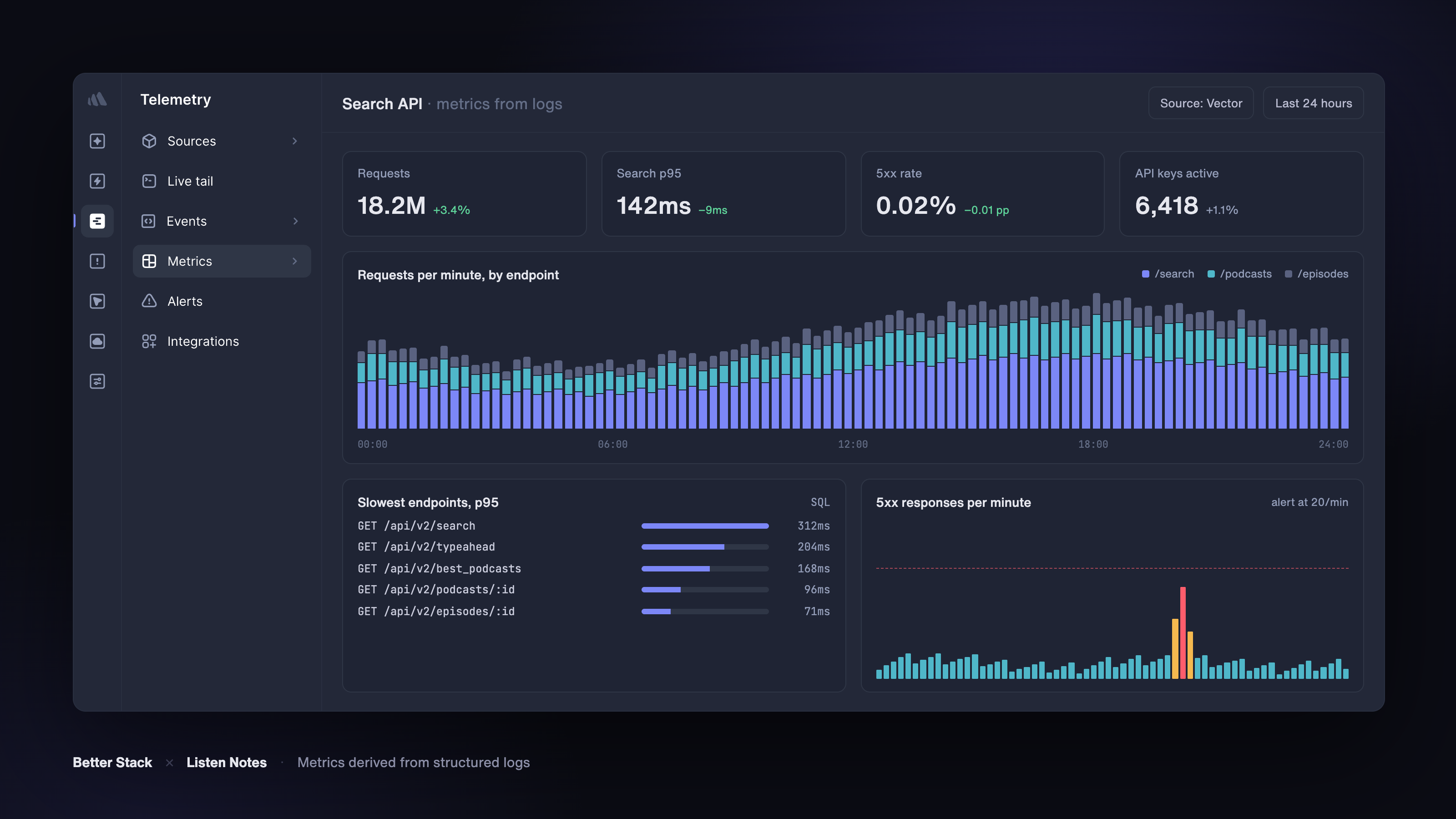Click the 06:00 axis label
The height and width of the screenshot is (819, 1456).
coord(613,445)
